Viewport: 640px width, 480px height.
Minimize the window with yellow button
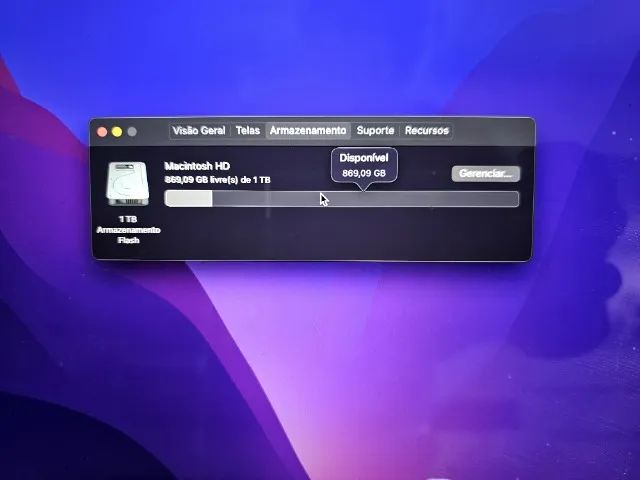(x=117, y=132)
